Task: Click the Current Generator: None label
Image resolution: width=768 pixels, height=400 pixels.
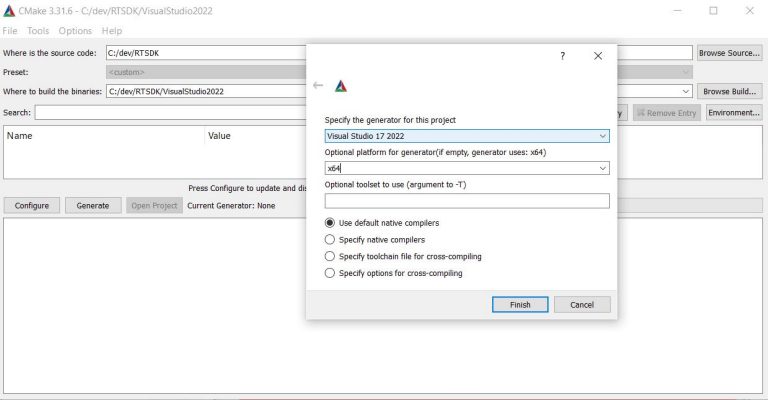Action: [x=231, y=206]
